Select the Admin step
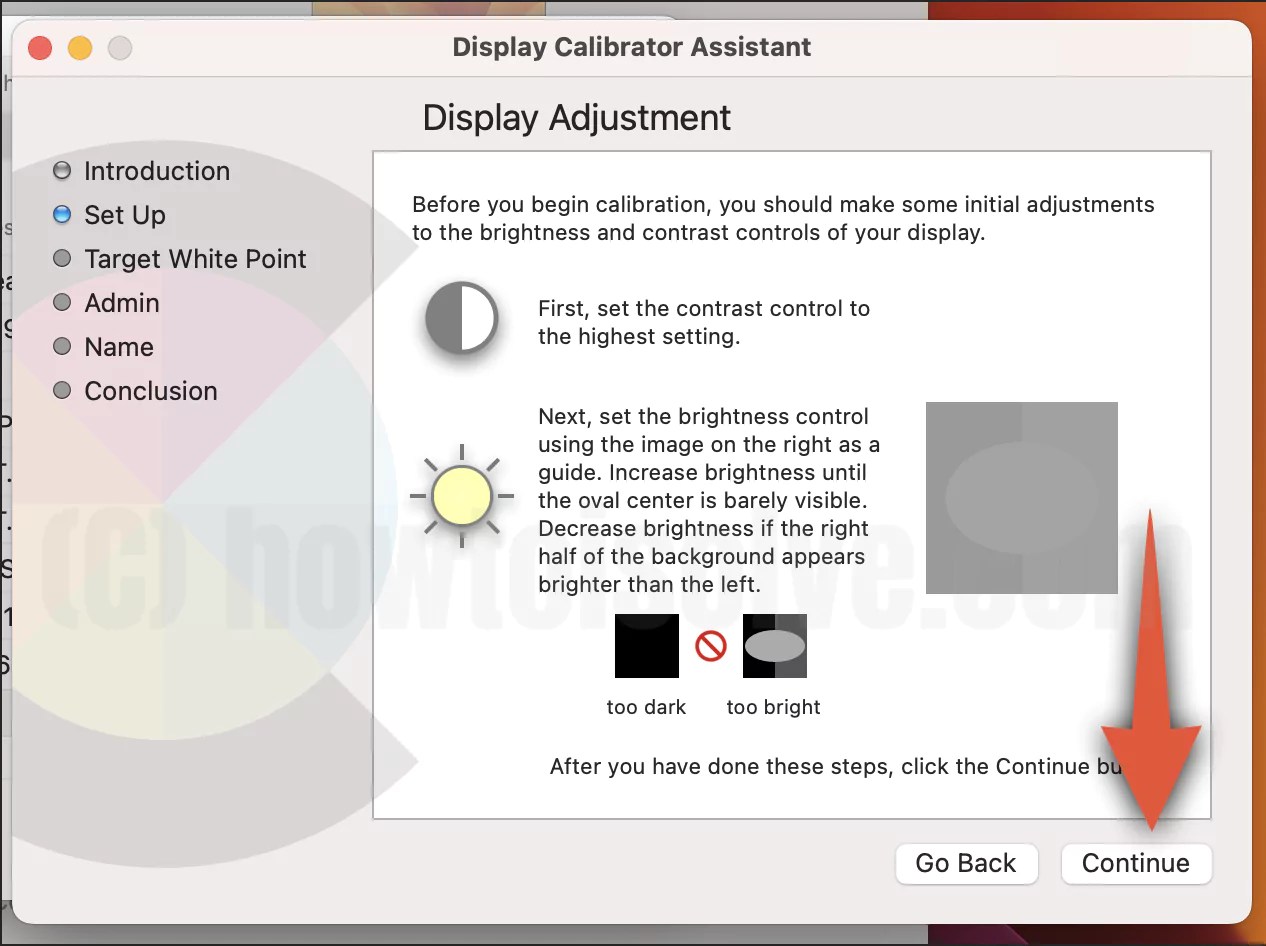 click(122, 303)
